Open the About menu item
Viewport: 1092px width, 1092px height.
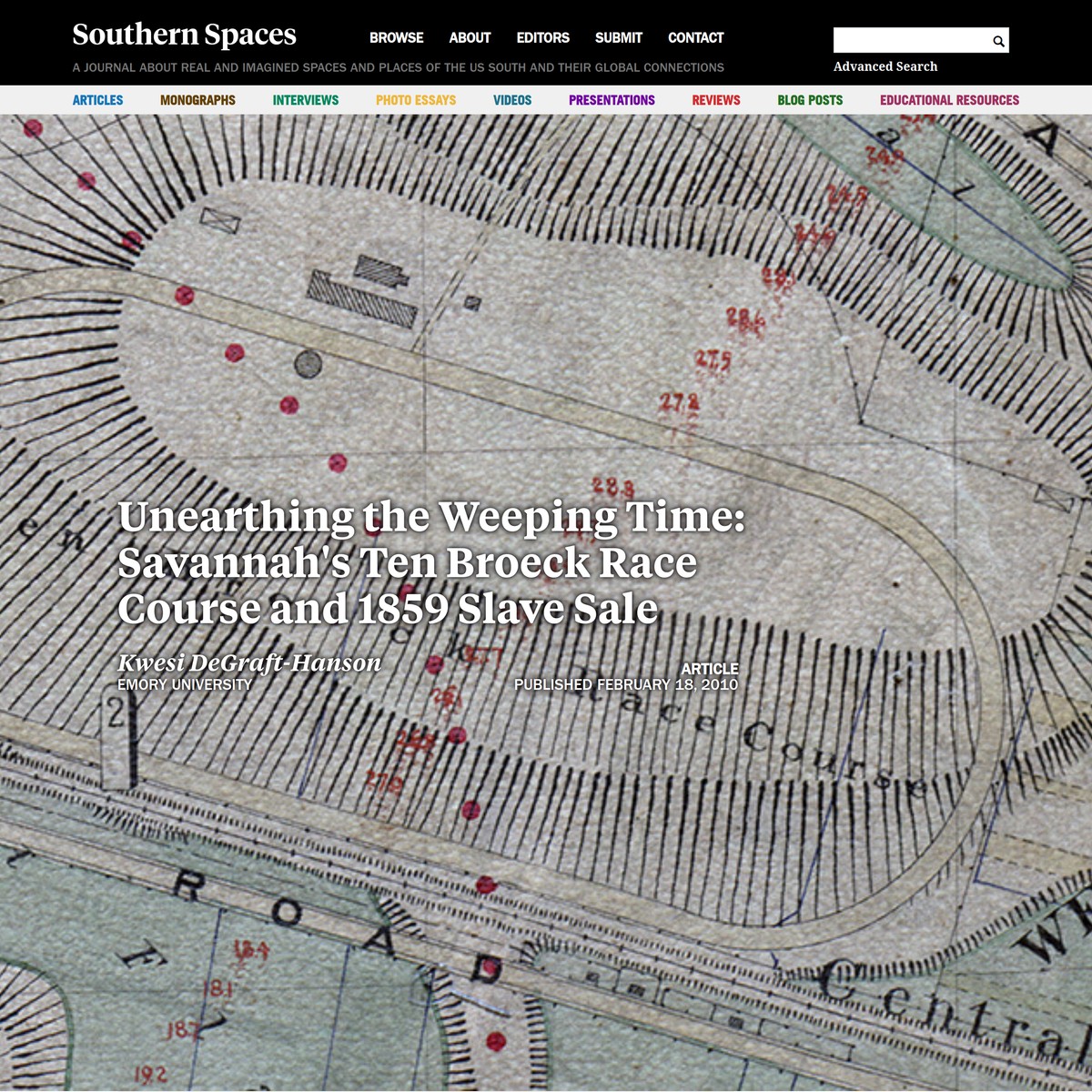click(x=470, y=38)
